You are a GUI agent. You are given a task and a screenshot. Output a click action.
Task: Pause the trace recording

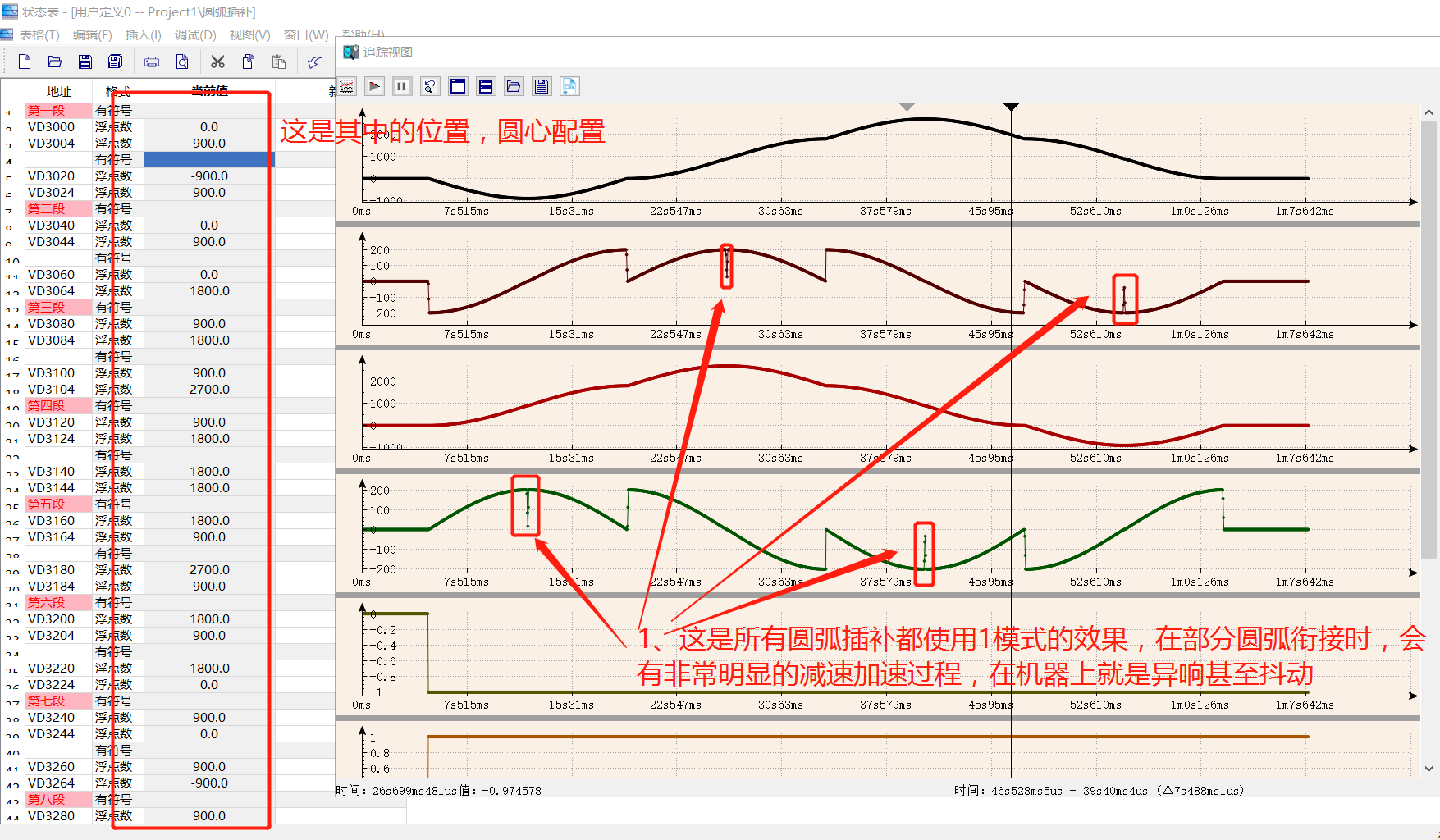pyautogui.click(x=402, y=86)
